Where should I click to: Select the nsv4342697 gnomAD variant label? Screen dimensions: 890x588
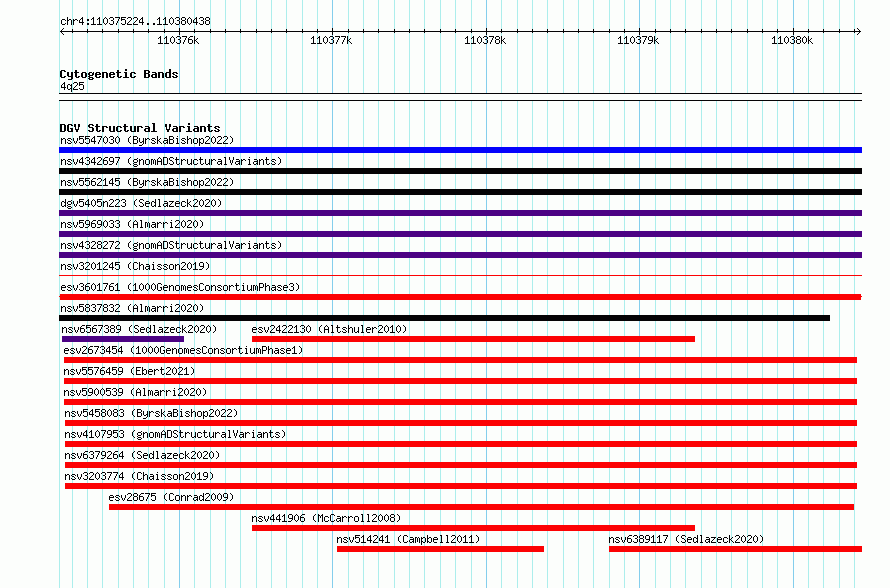pos(171,161)
